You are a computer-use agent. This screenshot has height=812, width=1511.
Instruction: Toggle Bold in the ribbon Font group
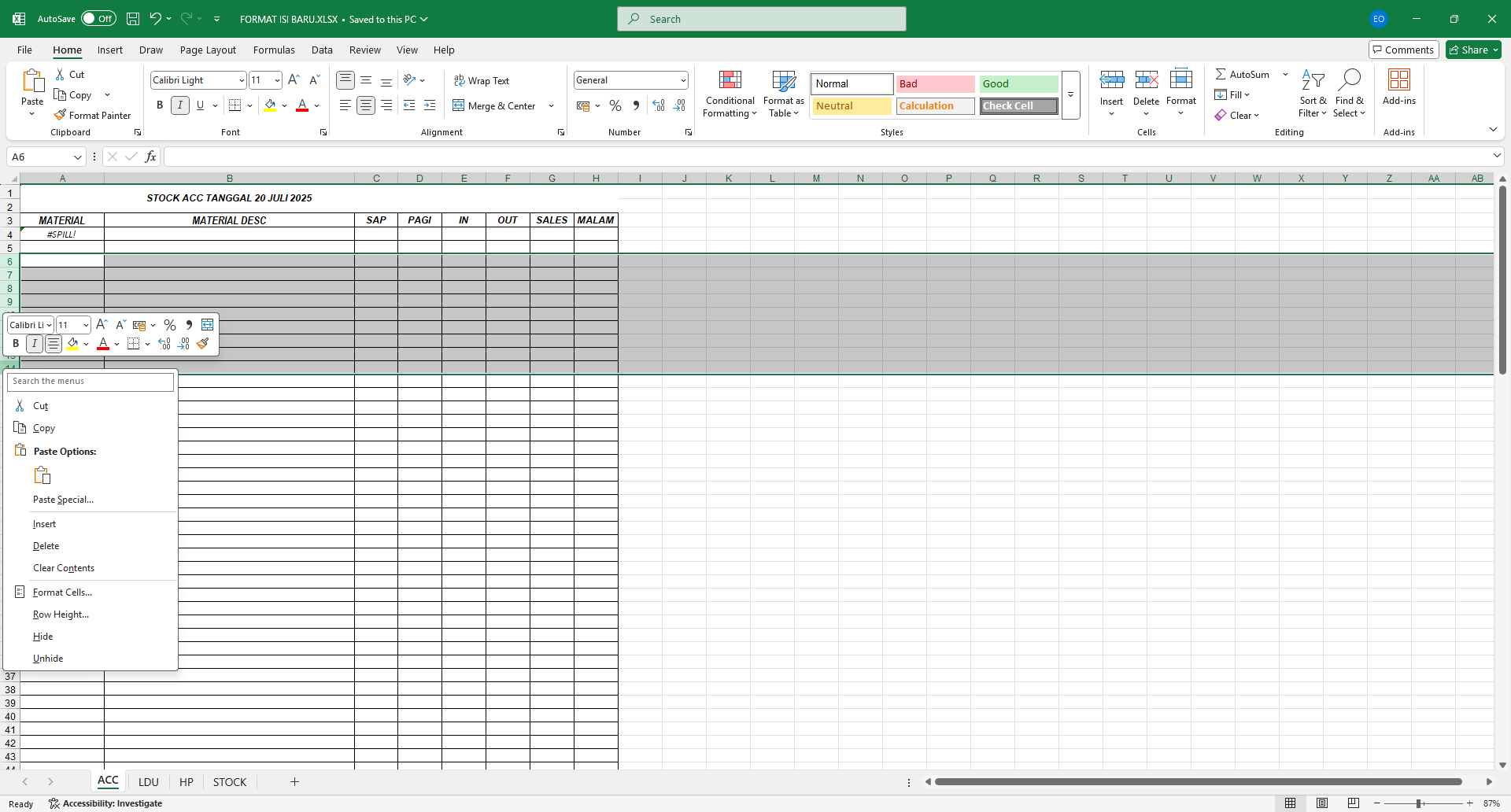point(160,105)
